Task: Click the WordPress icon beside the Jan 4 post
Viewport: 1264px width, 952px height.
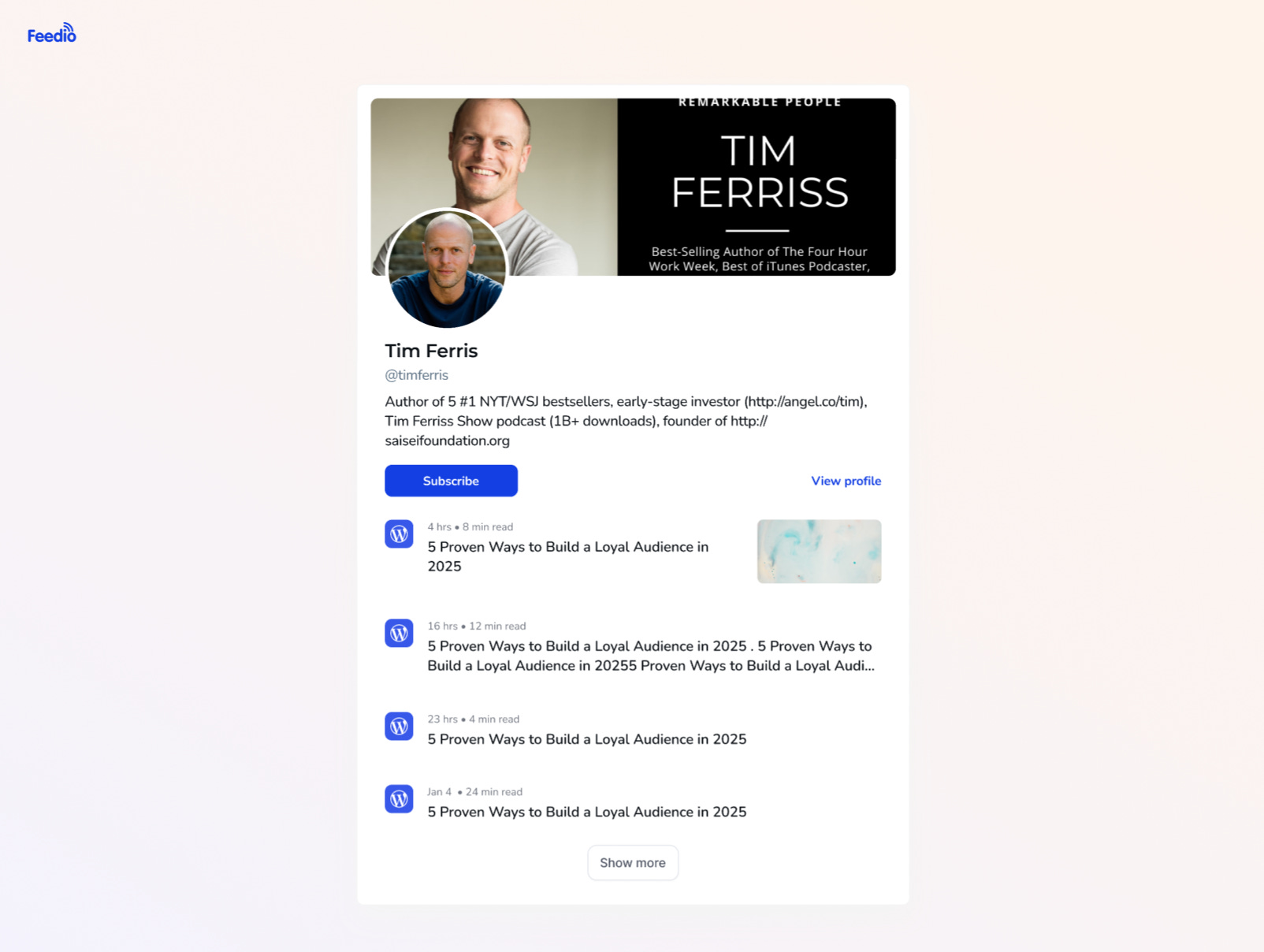Action: 399,799
